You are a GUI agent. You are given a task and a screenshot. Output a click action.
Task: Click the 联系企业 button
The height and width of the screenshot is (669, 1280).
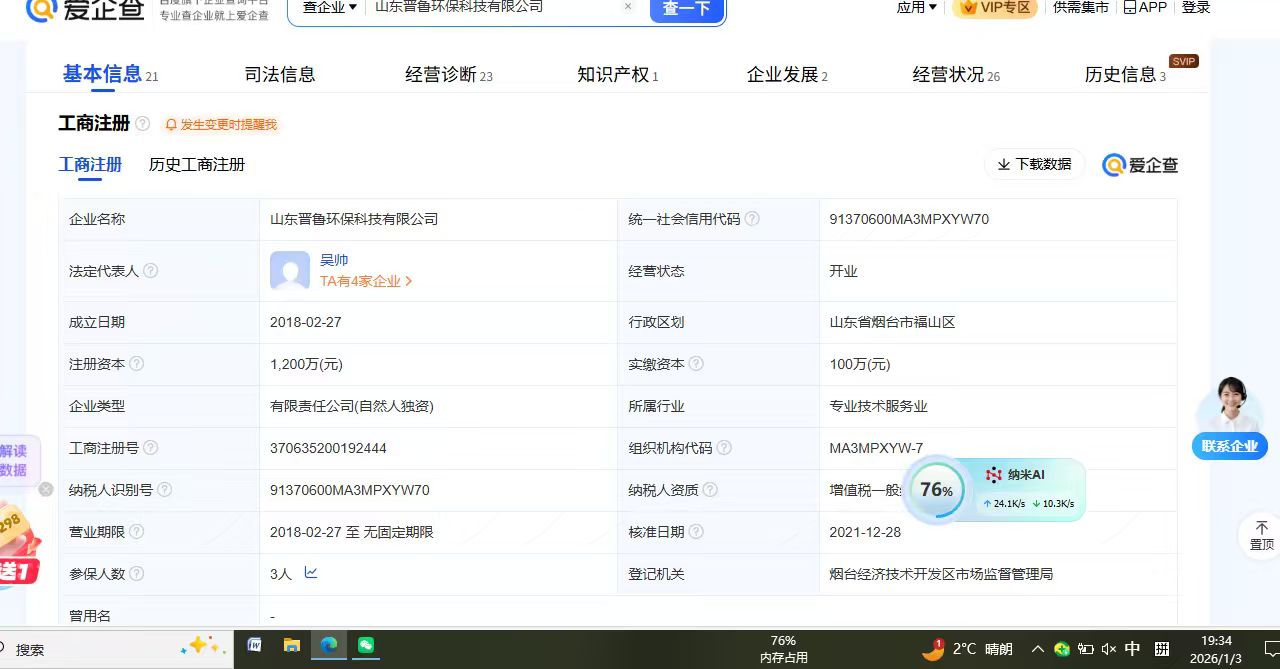[x=1229, y=446]
